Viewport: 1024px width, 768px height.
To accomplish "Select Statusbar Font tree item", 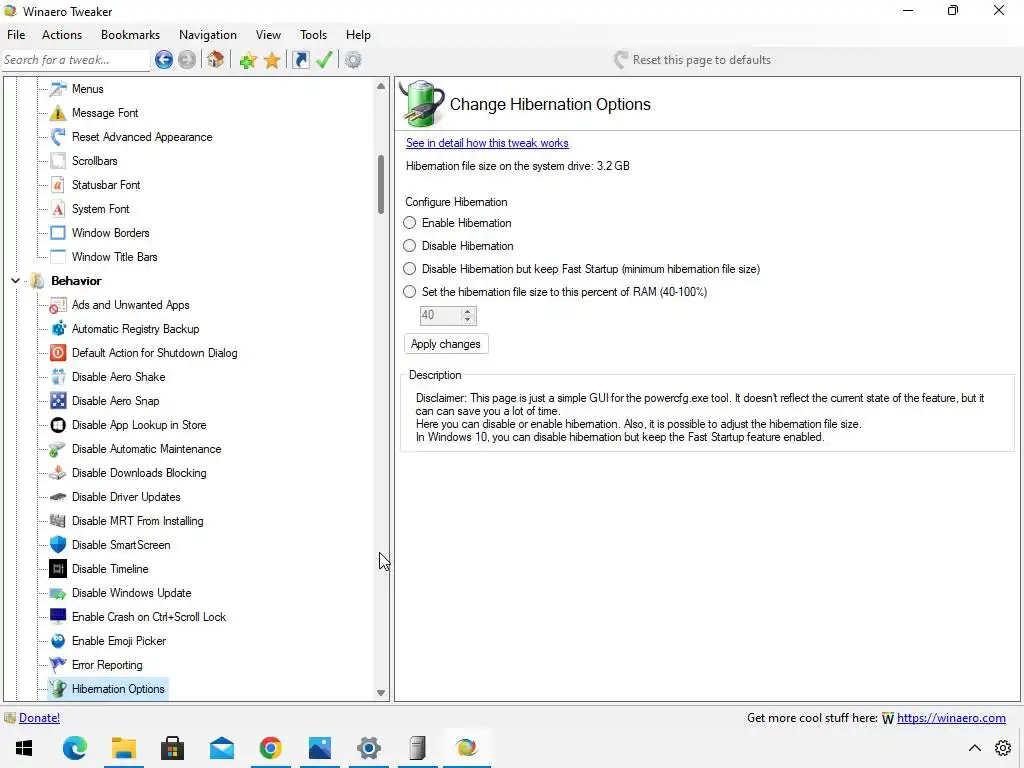I will (106, 185).
